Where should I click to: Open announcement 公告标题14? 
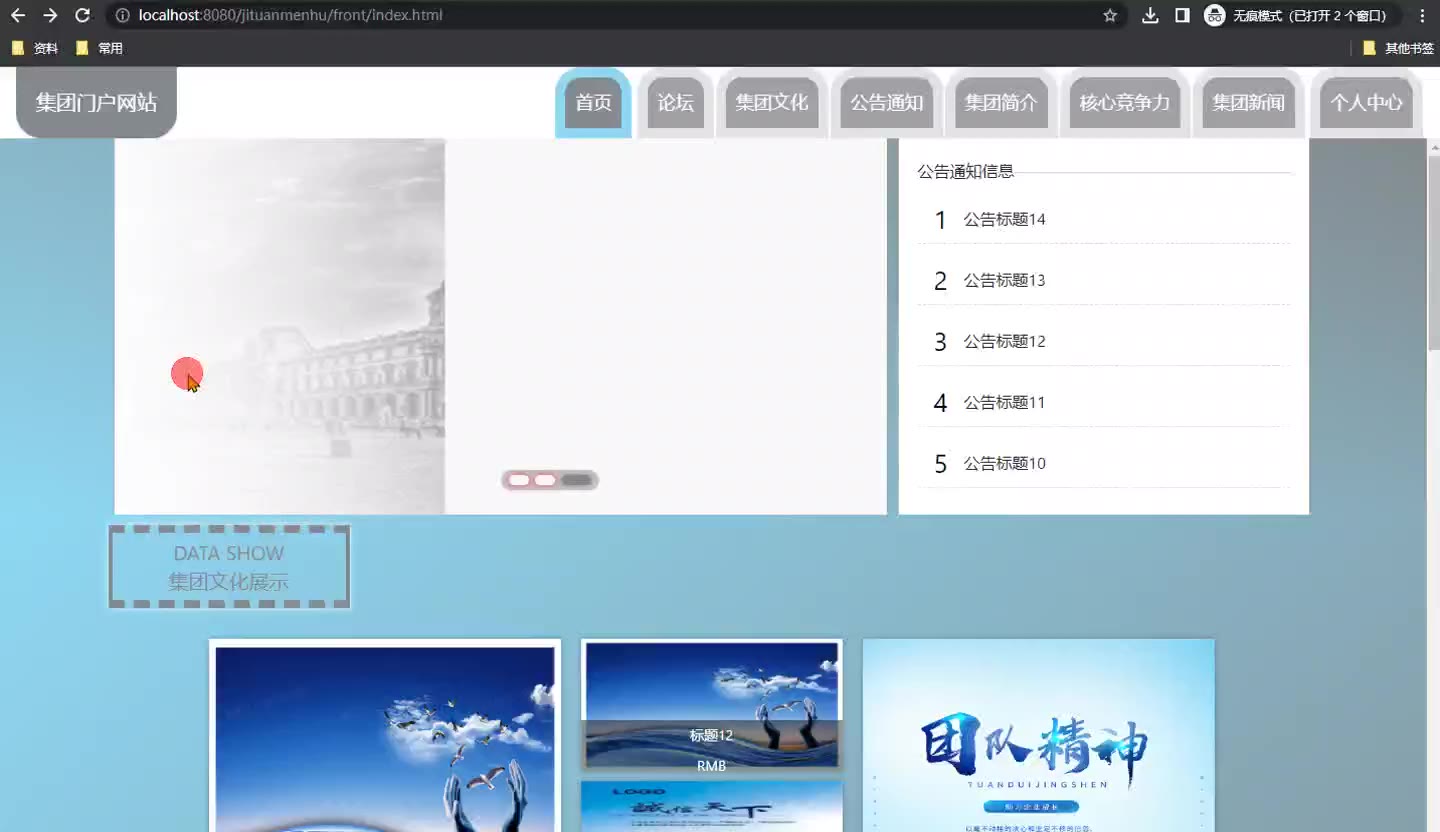point(1004,219)
